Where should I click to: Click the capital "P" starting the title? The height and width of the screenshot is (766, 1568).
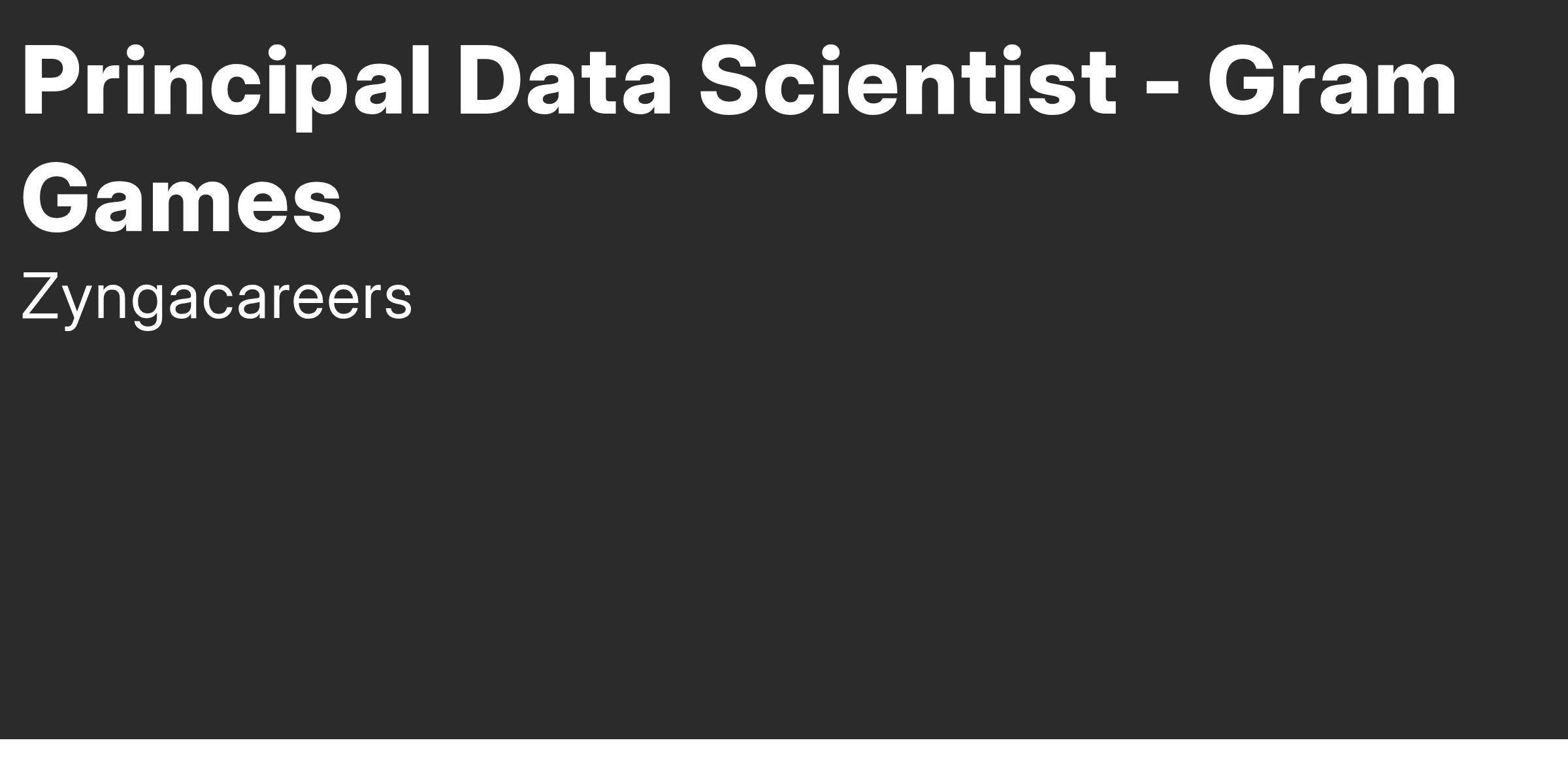pyautogui.click(x=54, y=81)
